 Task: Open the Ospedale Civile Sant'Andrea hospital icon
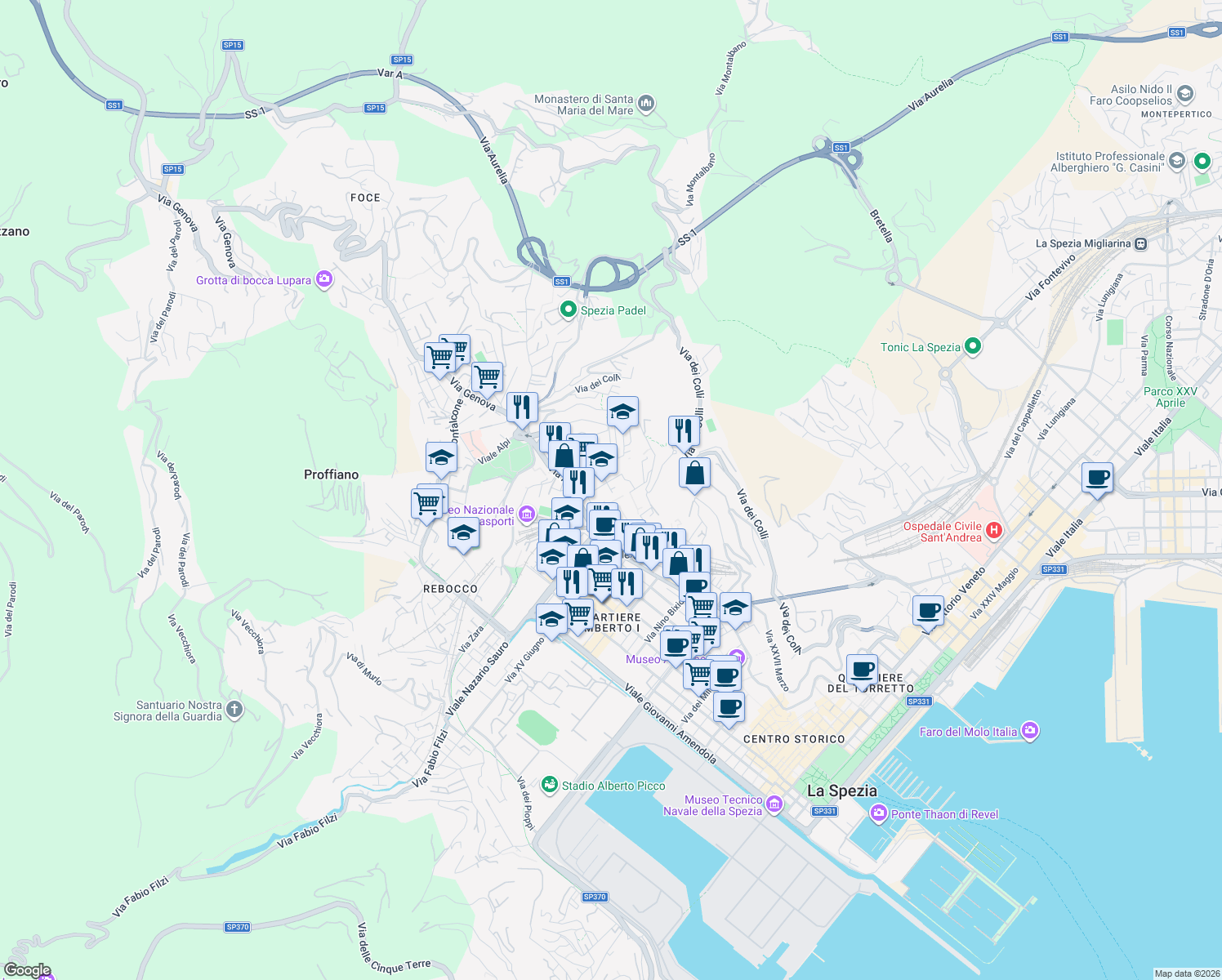tap(993, 530)
